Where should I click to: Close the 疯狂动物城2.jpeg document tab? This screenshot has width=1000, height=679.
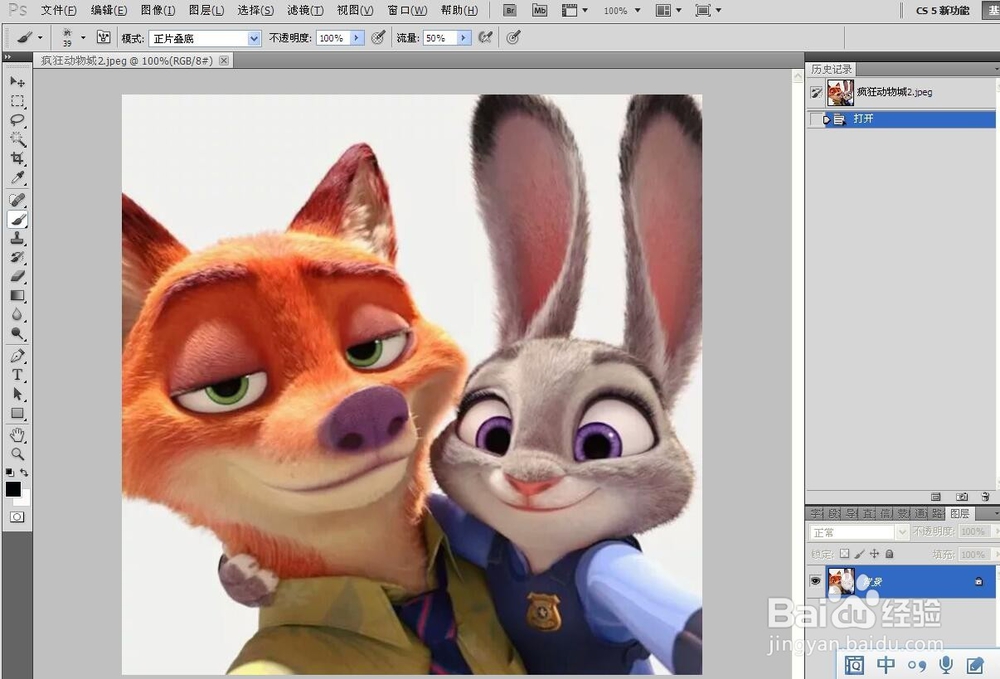click(x=224, y=60)
